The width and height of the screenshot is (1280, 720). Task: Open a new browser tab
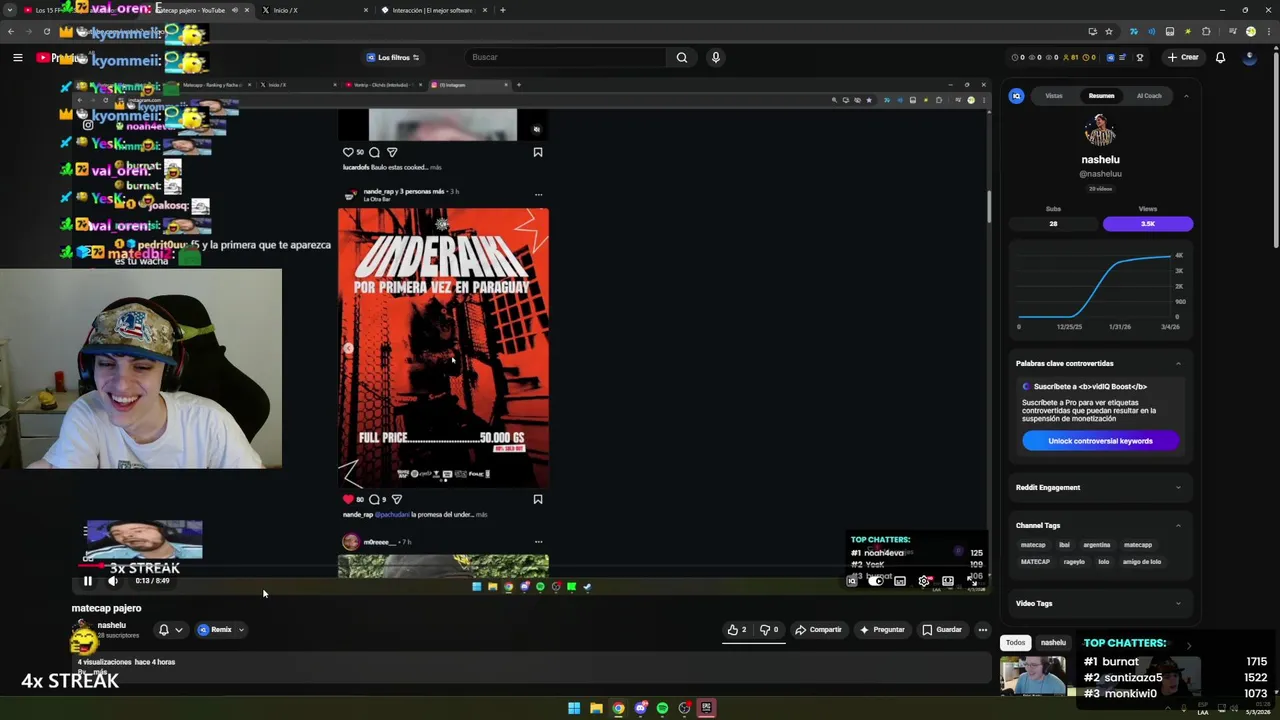click(x=502, y=10)
